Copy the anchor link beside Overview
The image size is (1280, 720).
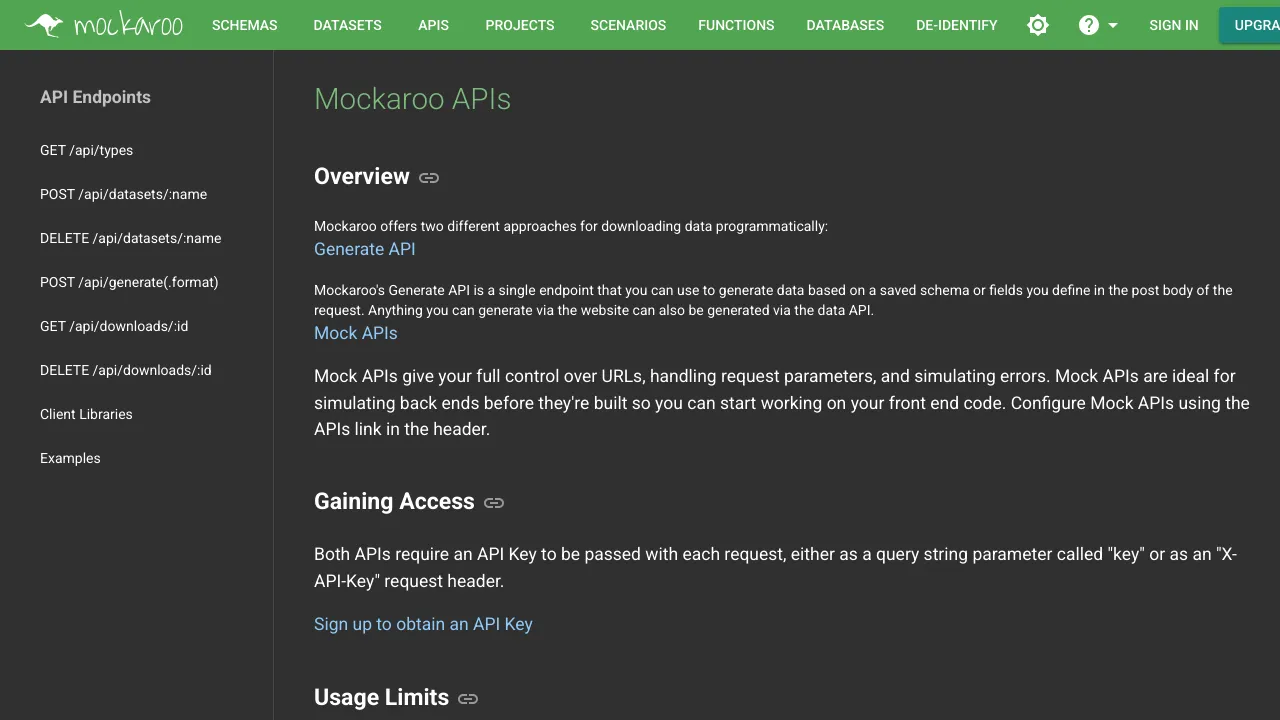[x=429, y=178]
